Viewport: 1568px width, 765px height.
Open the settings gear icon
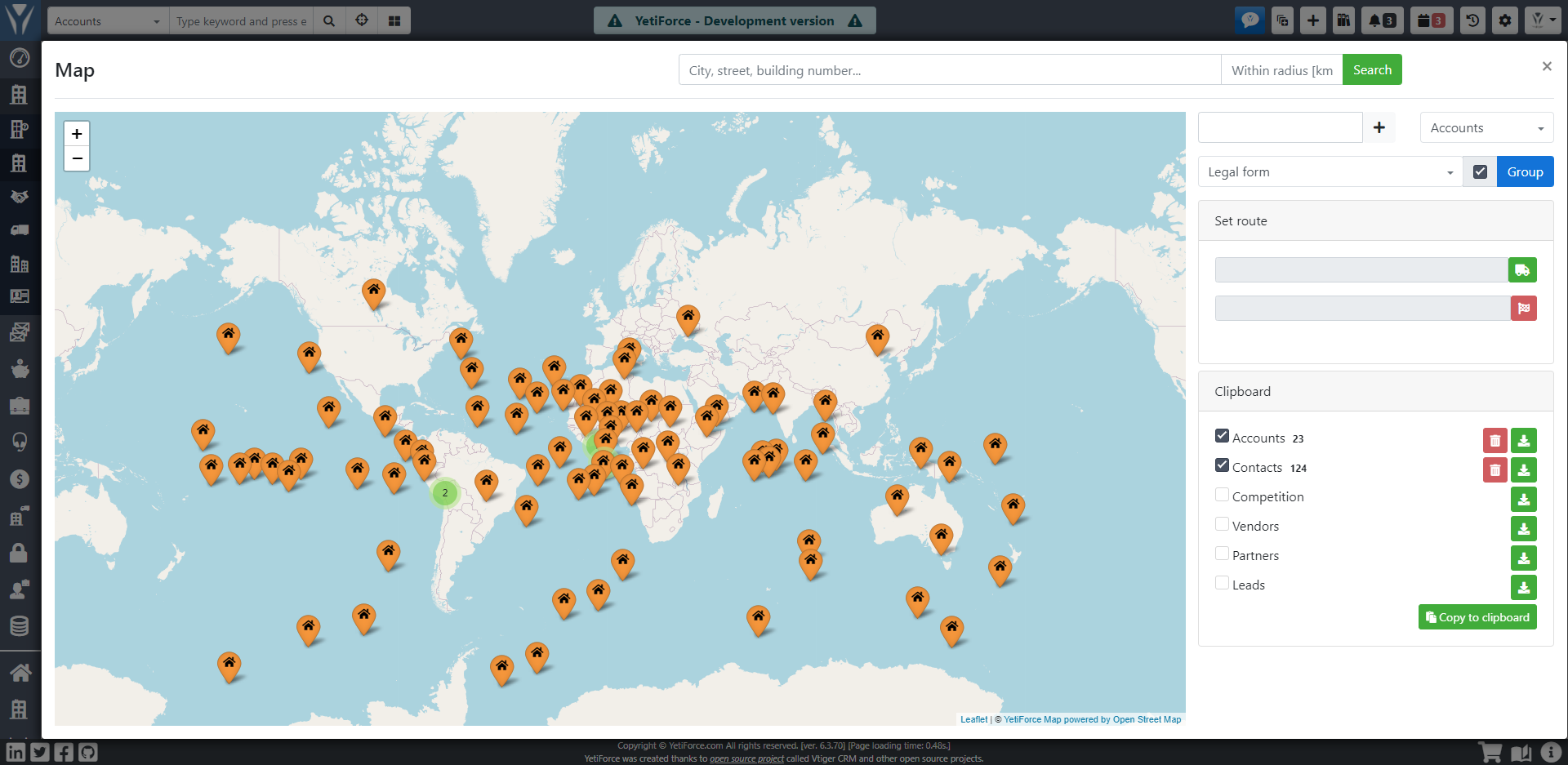1504,20
